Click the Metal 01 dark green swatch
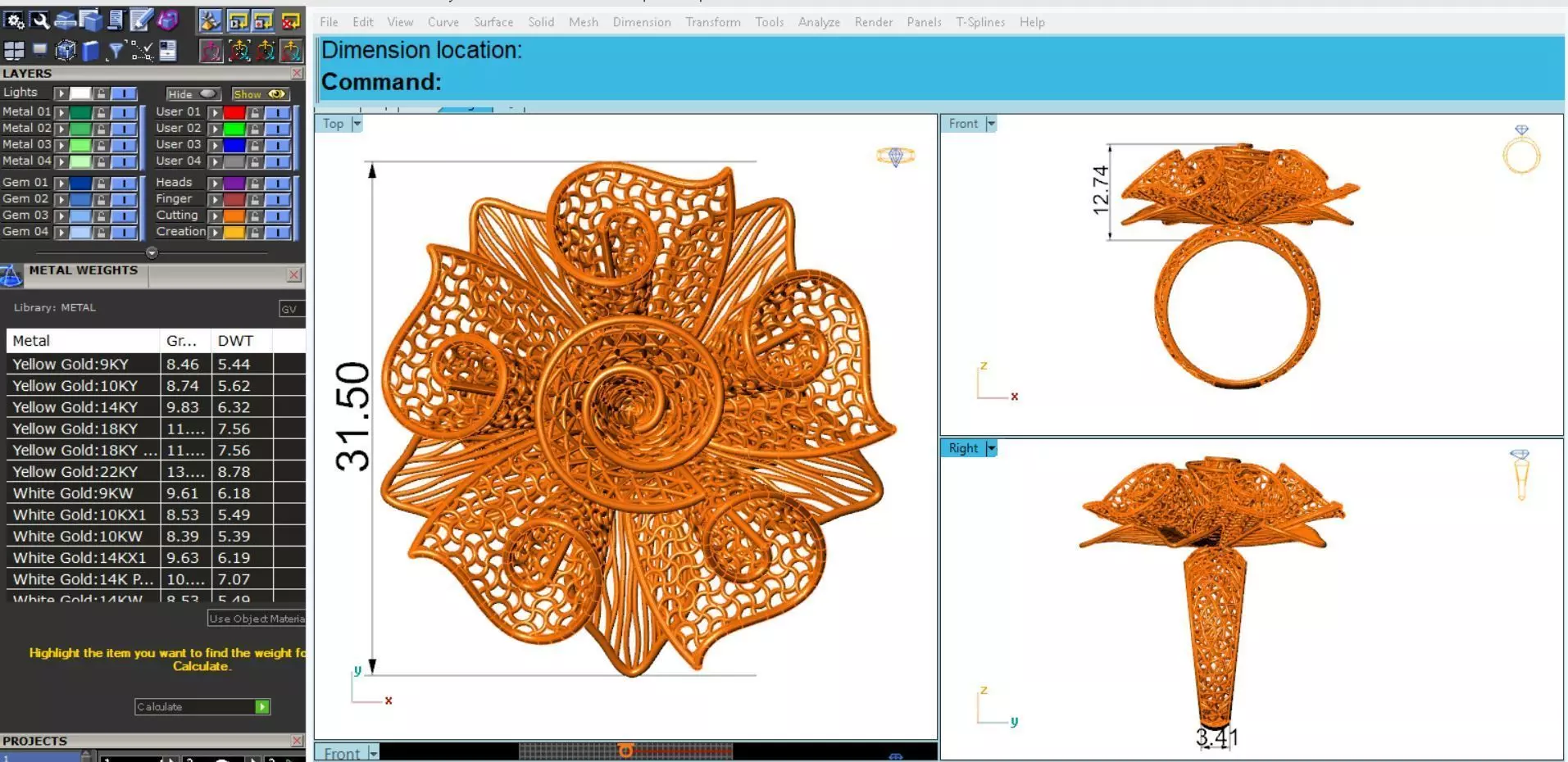The width and height of the screenshot is (1568, 762). click(80, 112)
